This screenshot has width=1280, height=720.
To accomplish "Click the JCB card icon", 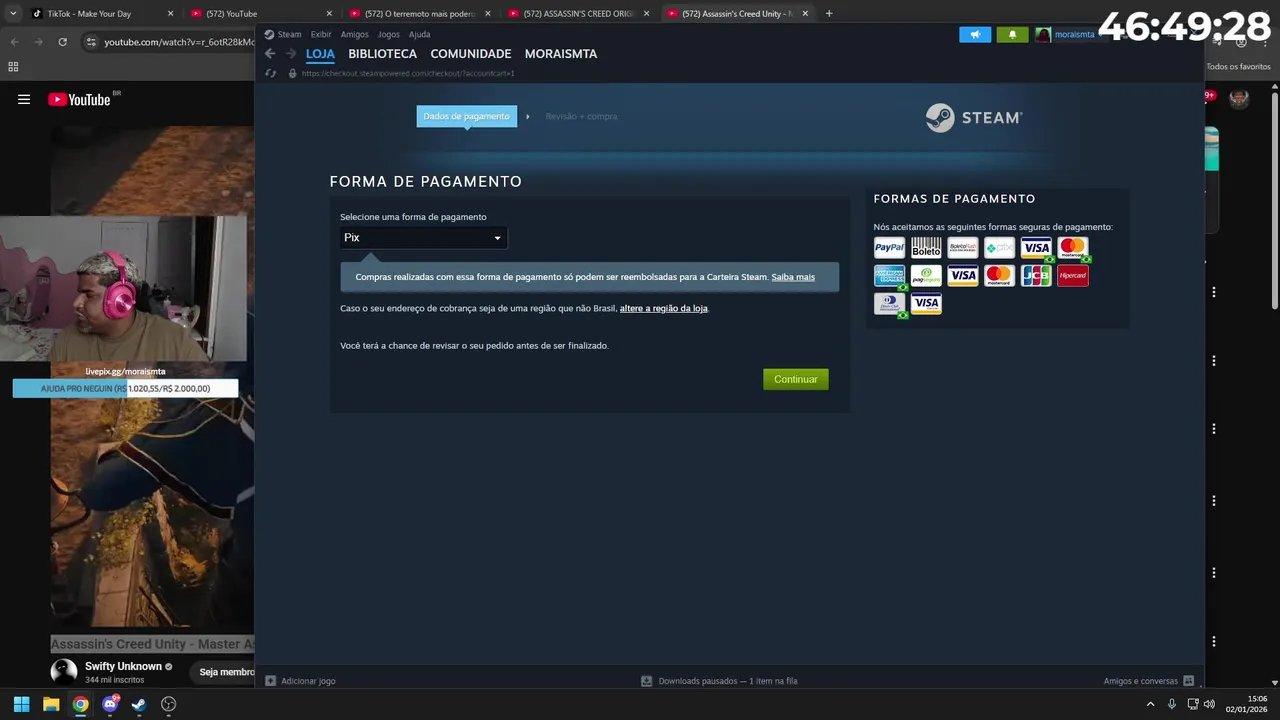I will (x=1036, y=276).
